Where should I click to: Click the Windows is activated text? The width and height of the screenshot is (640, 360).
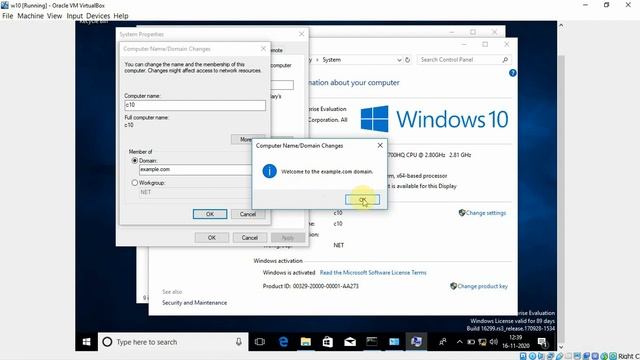289,272
